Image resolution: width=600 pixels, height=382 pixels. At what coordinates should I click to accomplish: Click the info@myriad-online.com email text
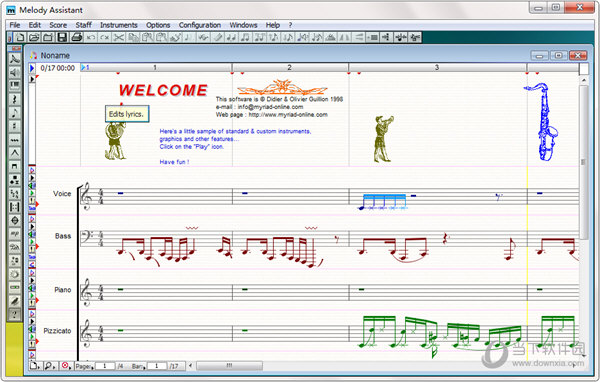(271, 107)
